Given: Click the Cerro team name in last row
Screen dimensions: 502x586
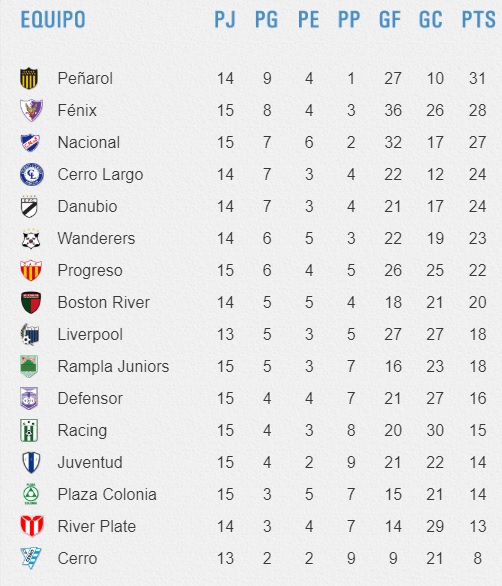Looking at the screenshot, I should (x=77, y=558).
